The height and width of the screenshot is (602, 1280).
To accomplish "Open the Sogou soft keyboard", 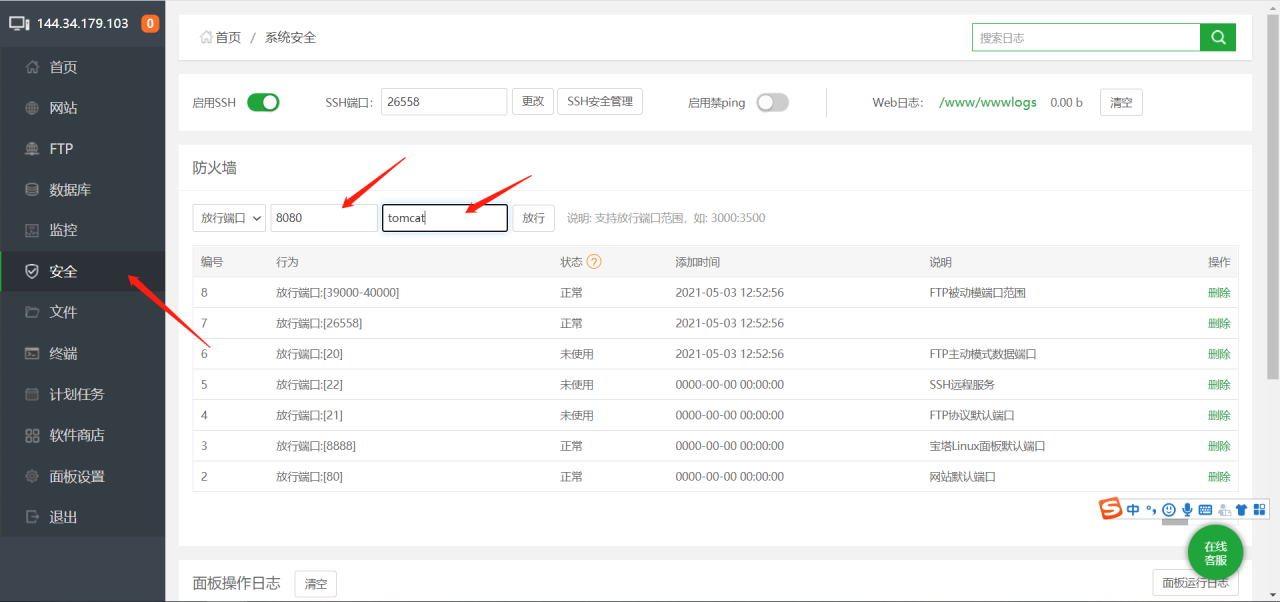I will [x=1205, y=509].
